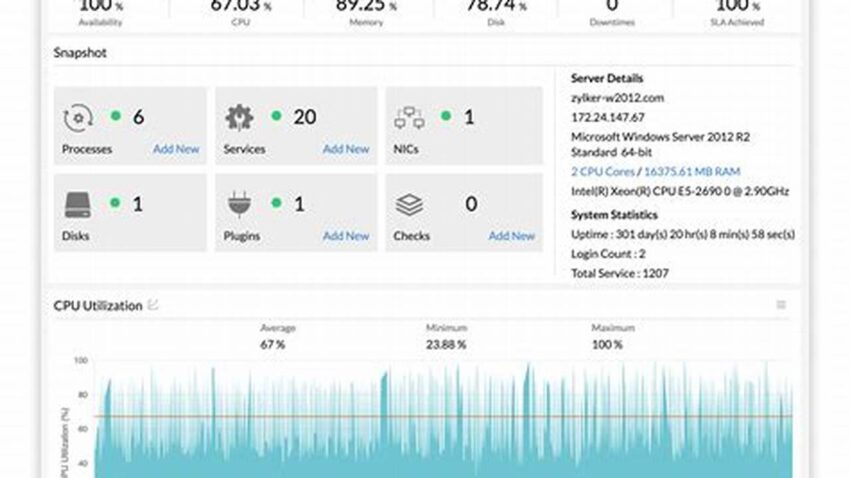The image size is (850, 478).
Task: Click the orange average line in chart
Action: pos(443,416)
